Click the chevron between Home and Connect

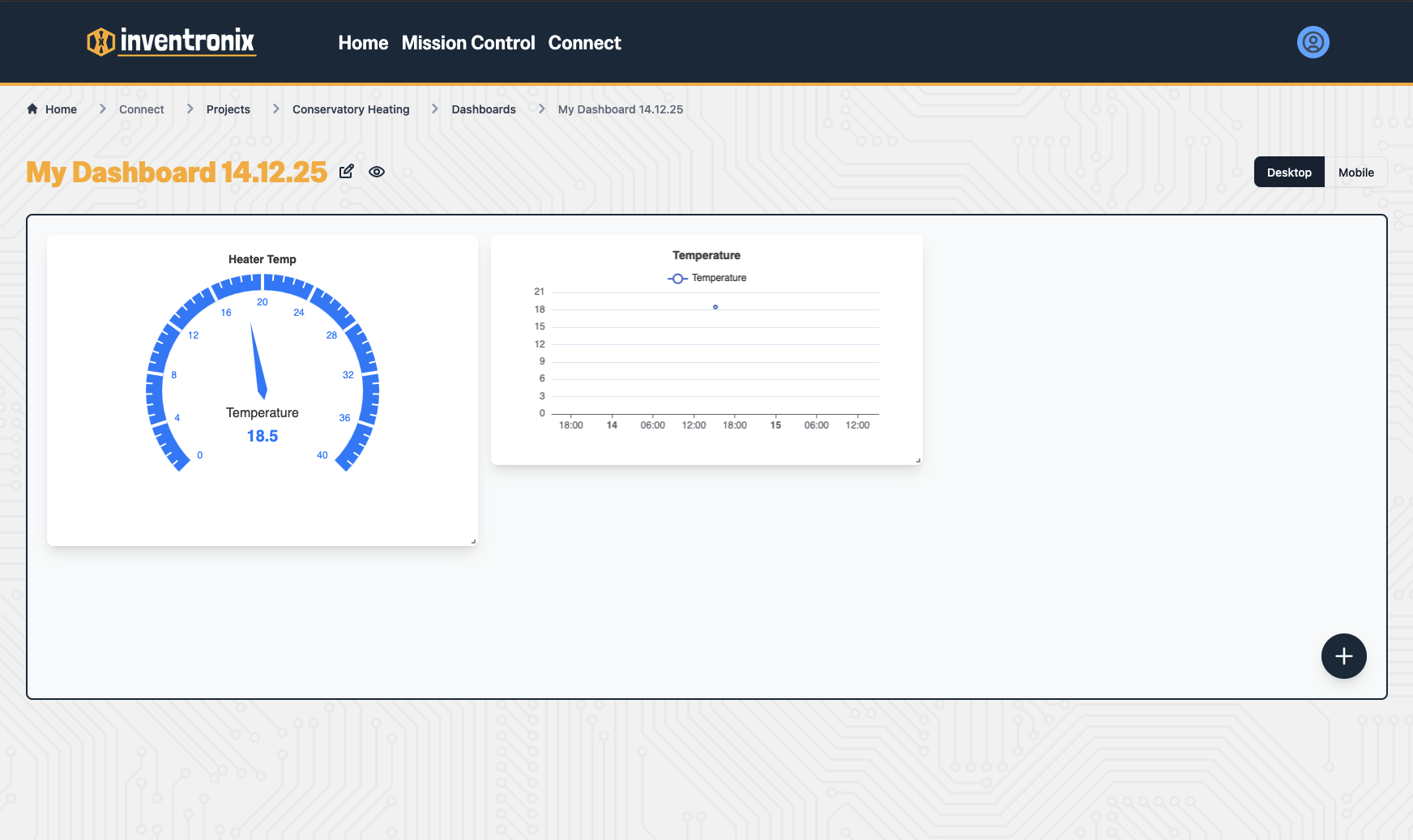(x=102, y=108)
